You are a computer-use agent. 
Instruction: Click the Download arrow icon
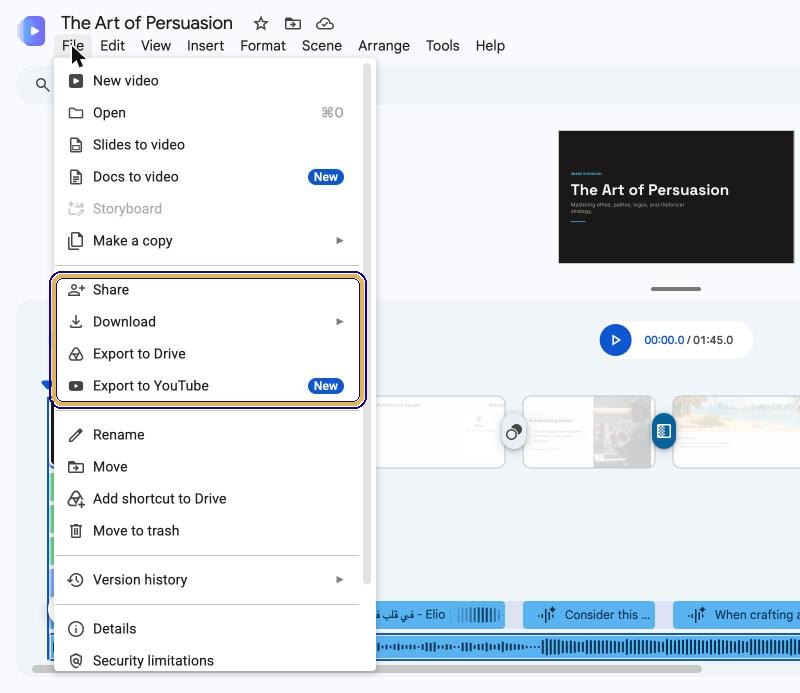click(76, 321)
